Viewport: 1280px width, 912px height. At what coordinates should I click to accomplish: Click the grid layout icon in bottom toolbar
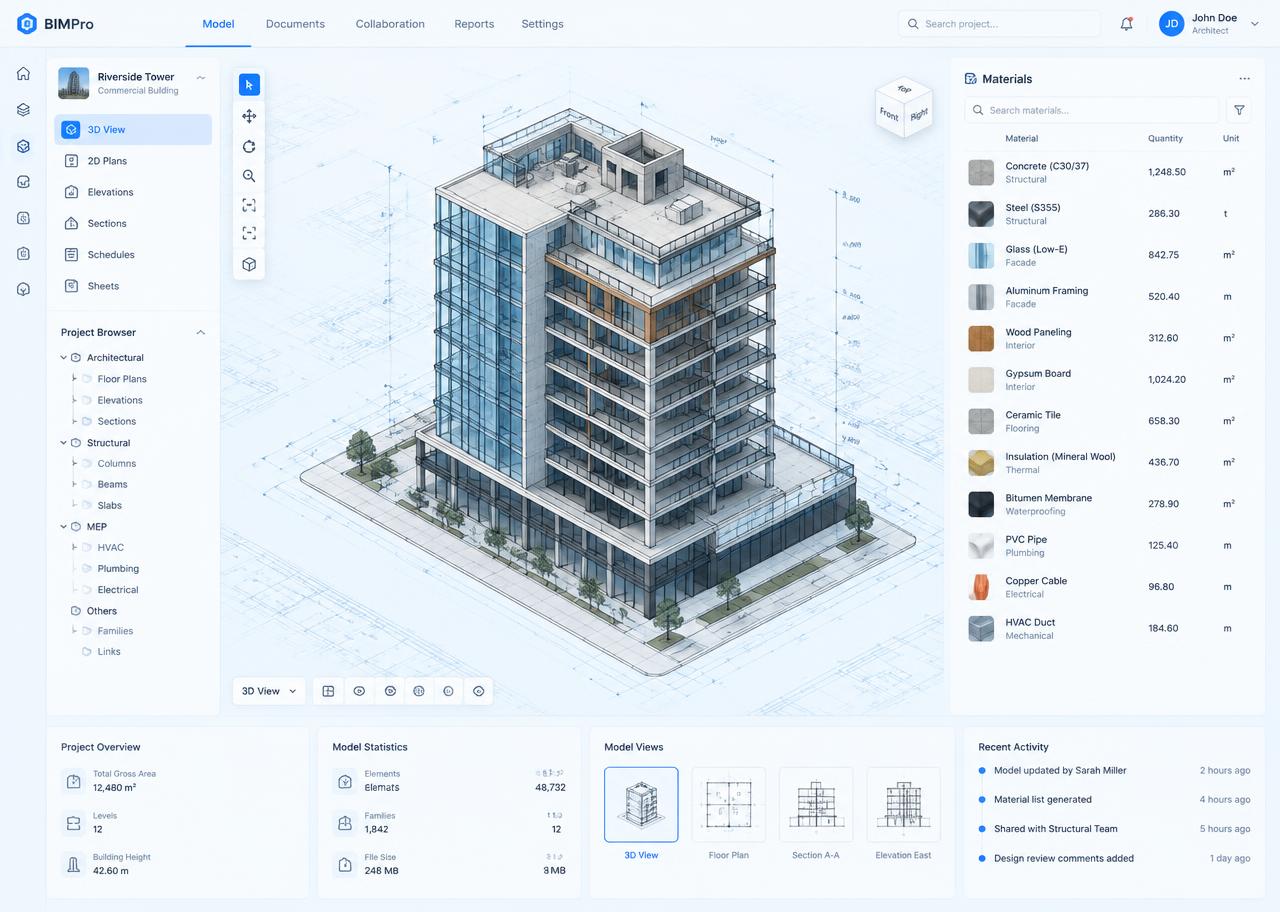pyautogui.click(x=328, y=691)
